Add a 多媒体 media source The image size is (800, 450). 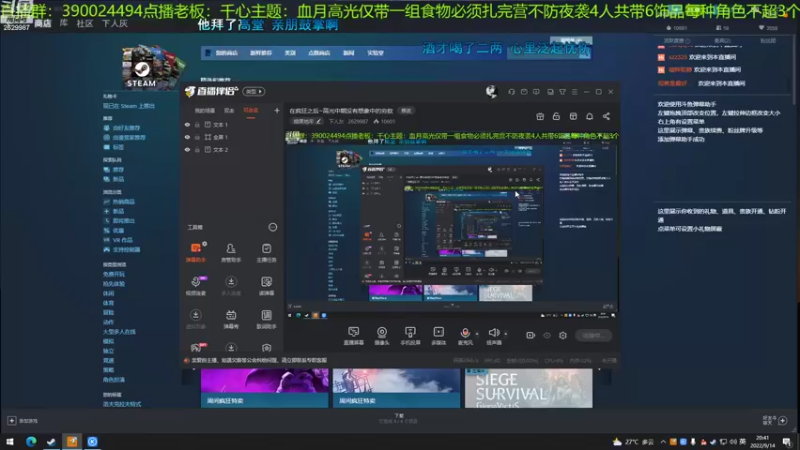click(x=439, y=336)
